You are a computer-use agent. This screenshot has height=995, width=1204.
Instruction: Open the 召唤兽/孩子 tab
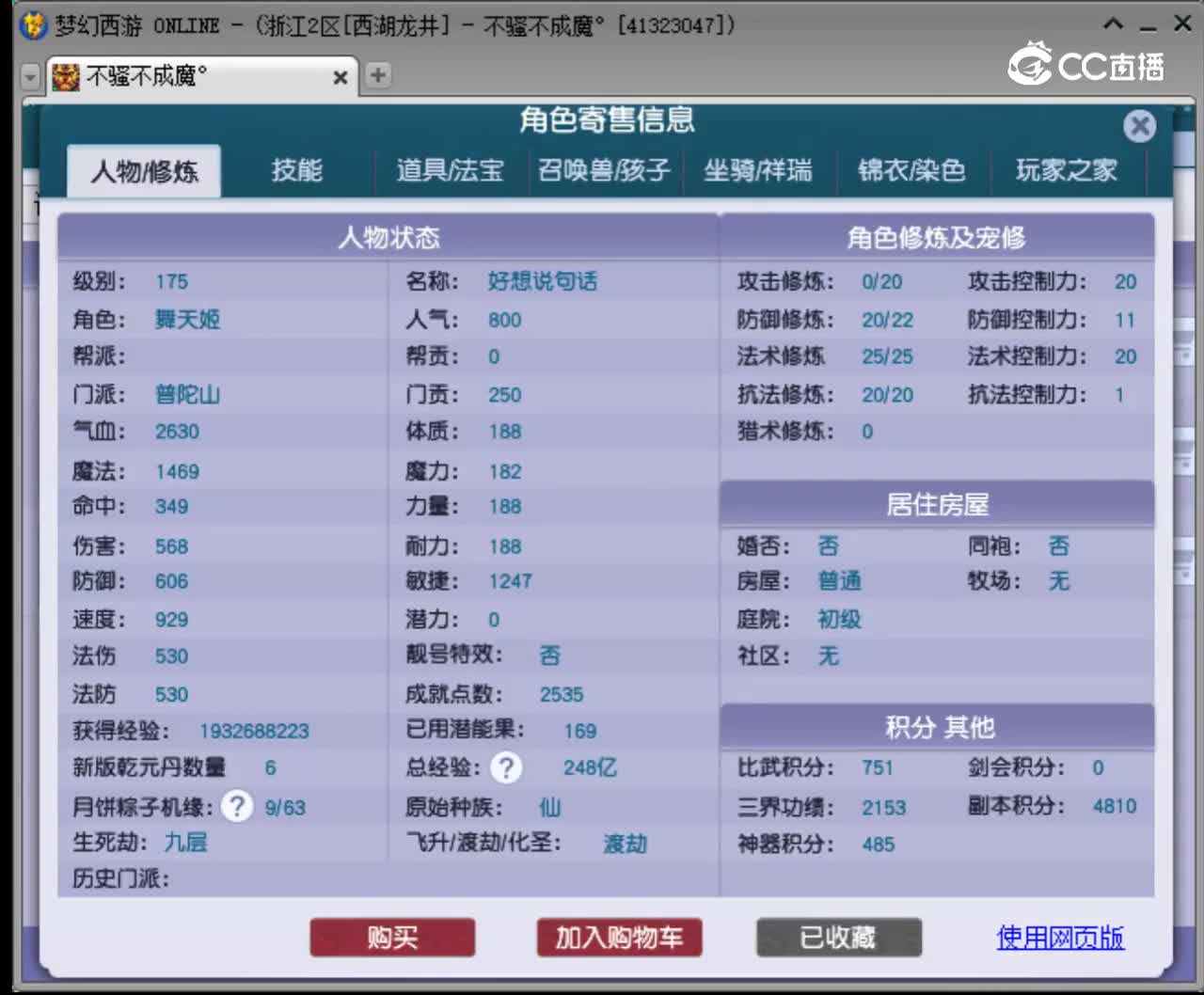[x=604, y=170]
